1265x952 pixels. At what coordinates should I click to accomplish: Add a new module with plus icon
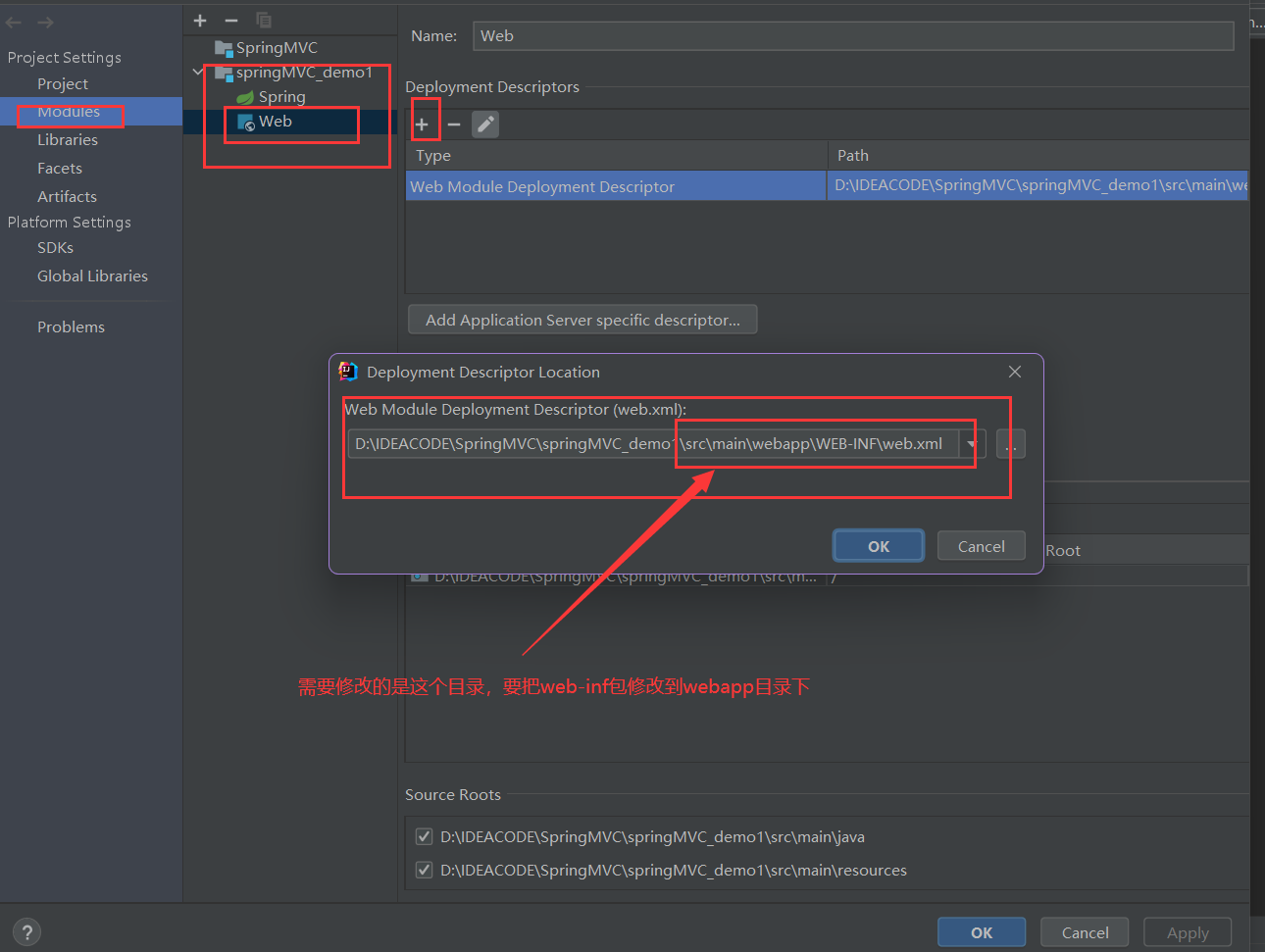point(200,21)
